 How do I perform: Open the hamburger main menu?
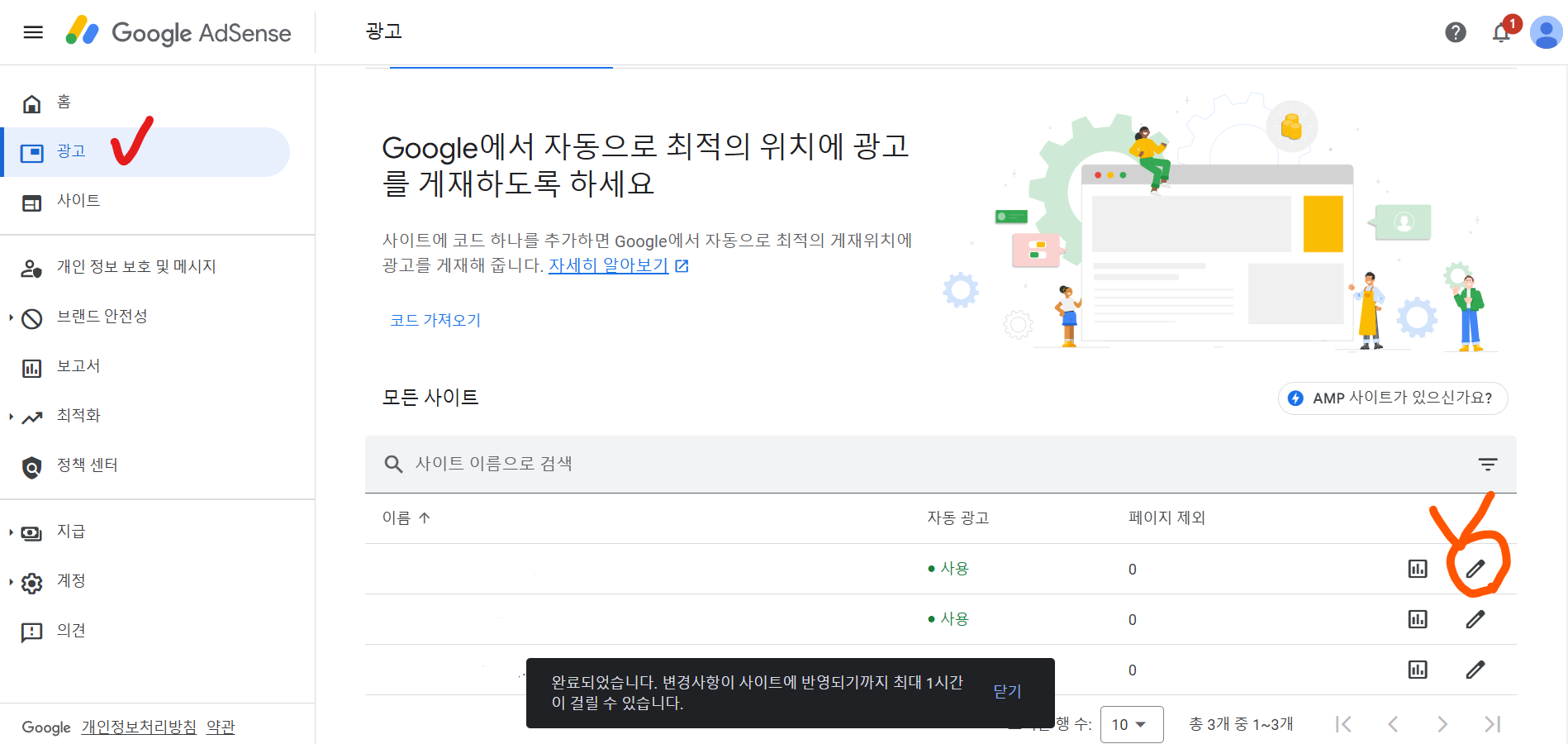click(x=33, y=32)
